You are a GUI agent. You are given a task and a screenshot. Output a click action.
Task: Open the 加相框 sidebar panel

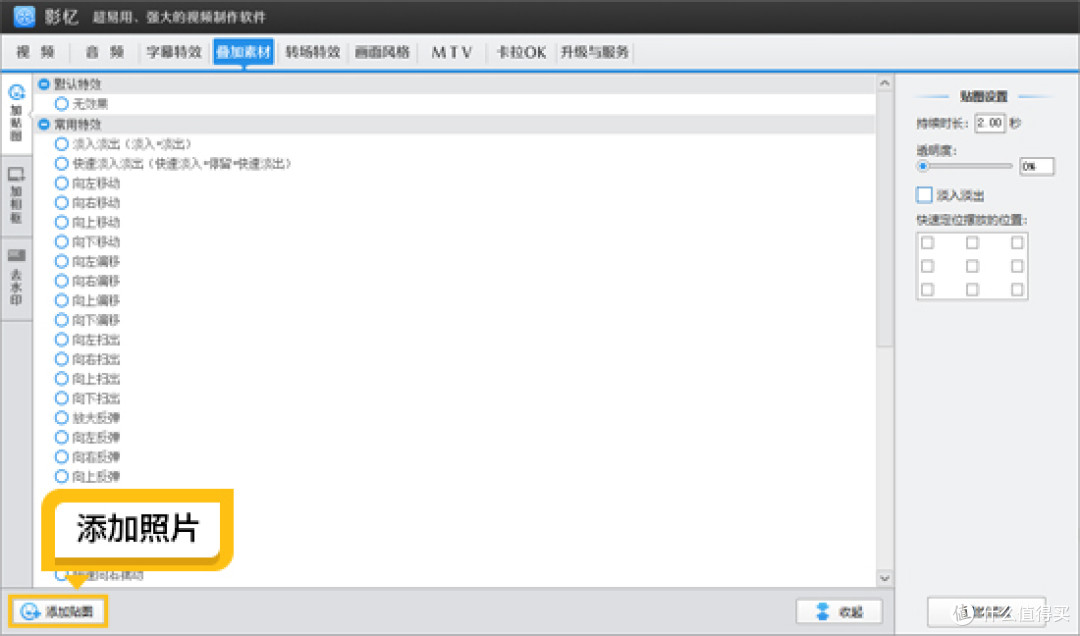[x=16, y=196]
